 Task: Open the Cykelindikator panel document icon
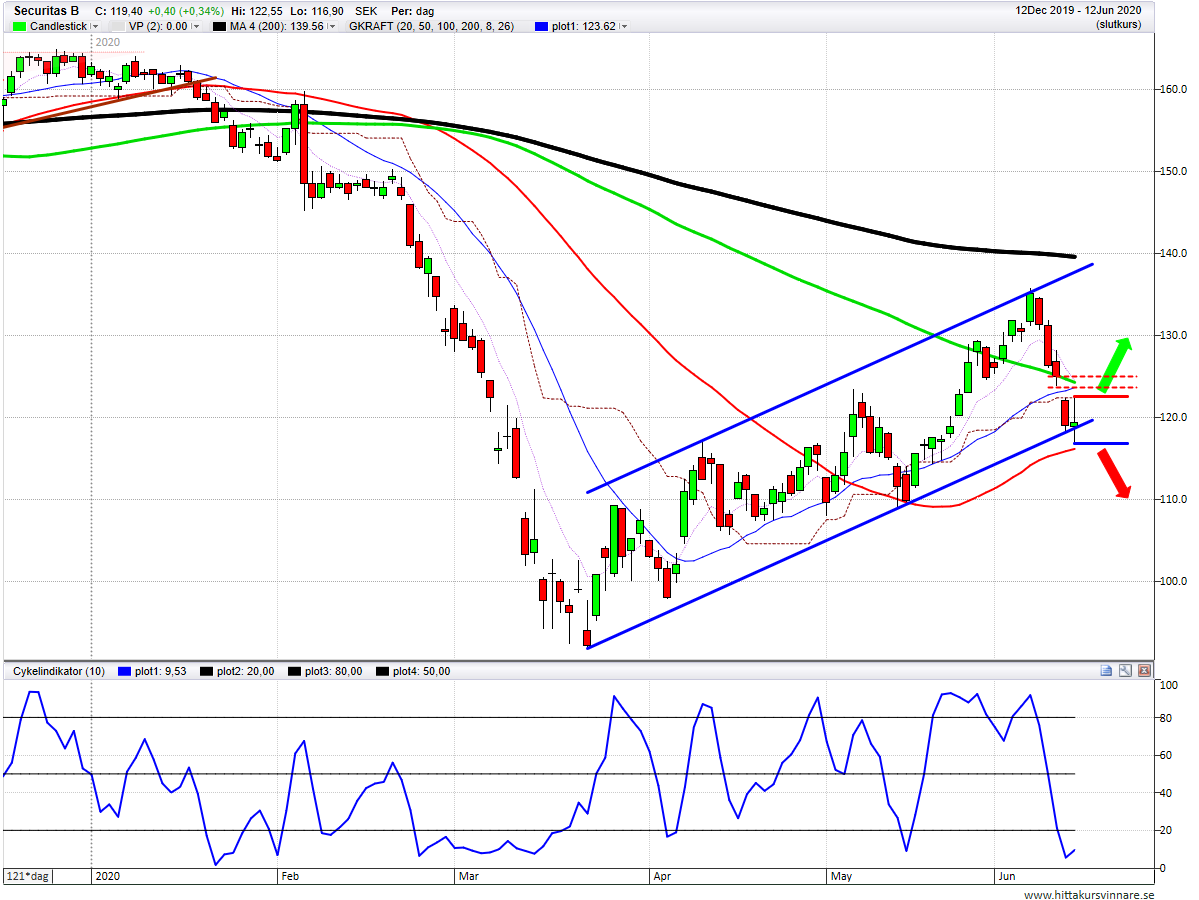pos(1106,671)
